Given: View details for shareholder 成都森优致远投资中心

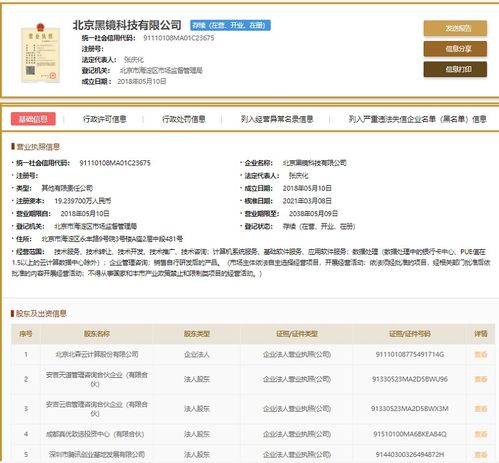Looking at the screenshot, I should (x=480, y=434).
